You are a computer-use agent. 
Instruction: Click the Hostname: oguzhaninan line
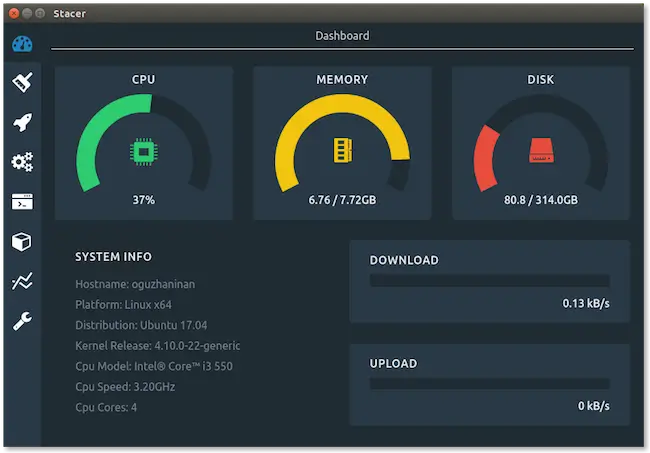[135, 284]
